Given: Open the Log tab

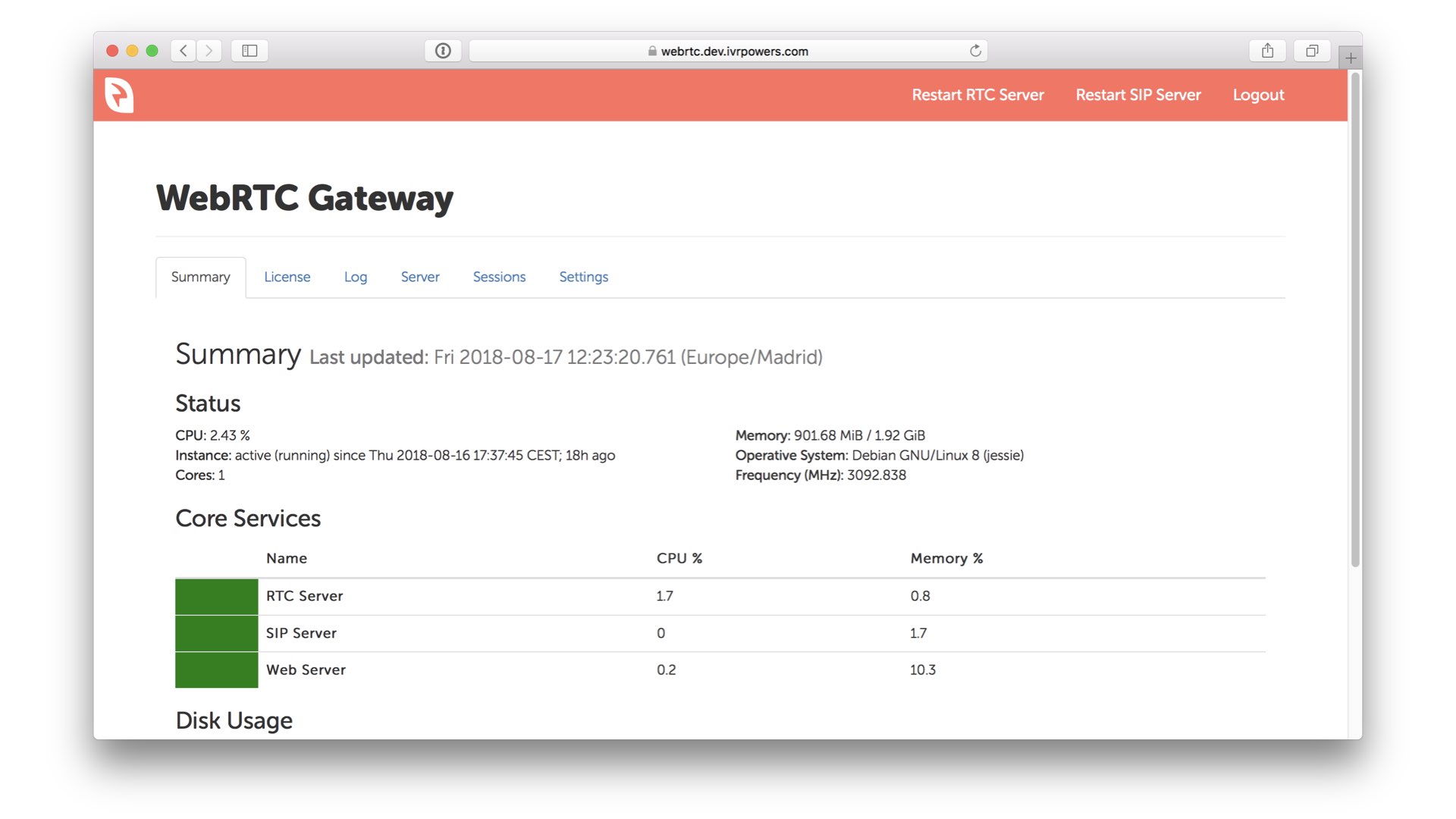Looking at the screenshot, I should [x=355, y=277].
